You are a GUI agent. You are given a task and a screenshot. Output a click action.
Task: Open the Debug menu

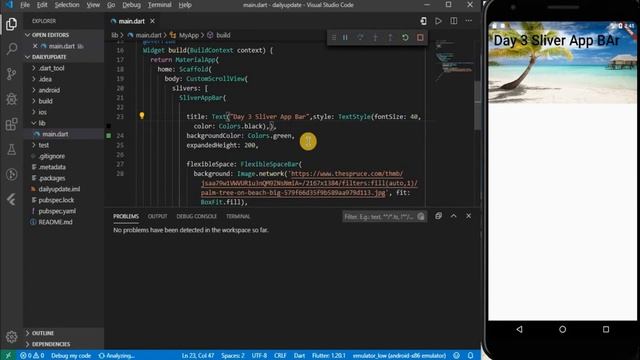click(x=131, y=5)
